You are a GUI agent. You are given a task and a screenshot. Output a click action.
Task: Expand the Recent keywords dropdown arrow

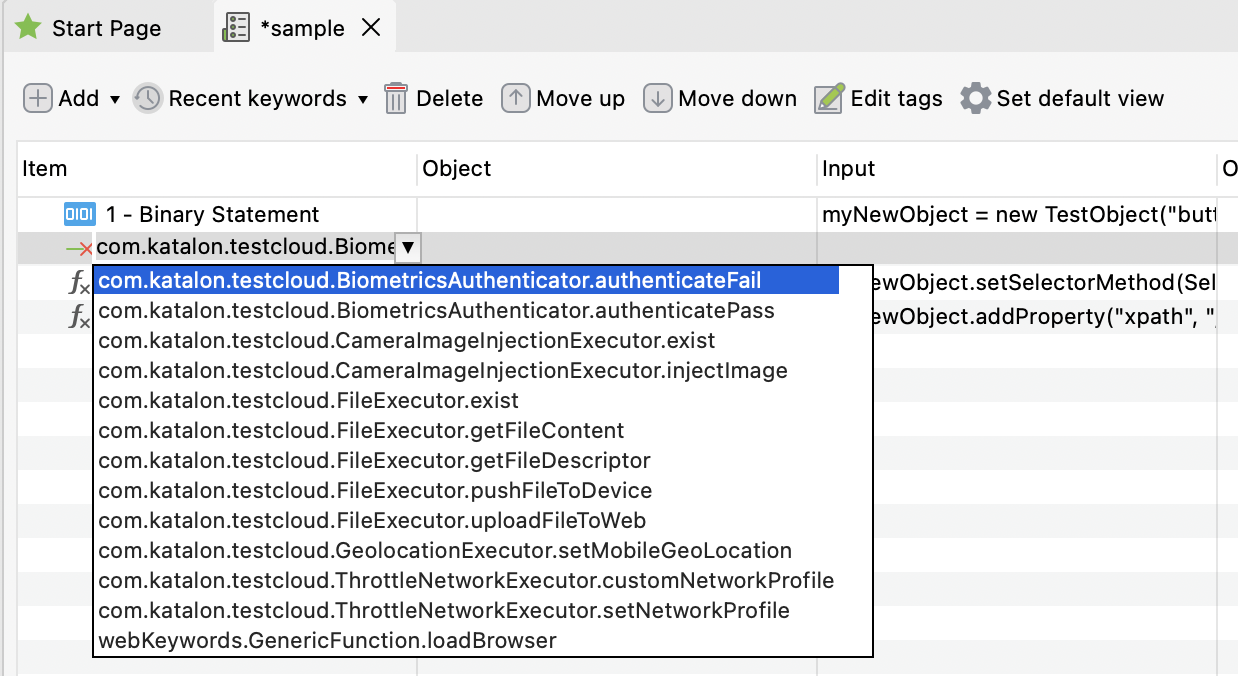(361, 98)
